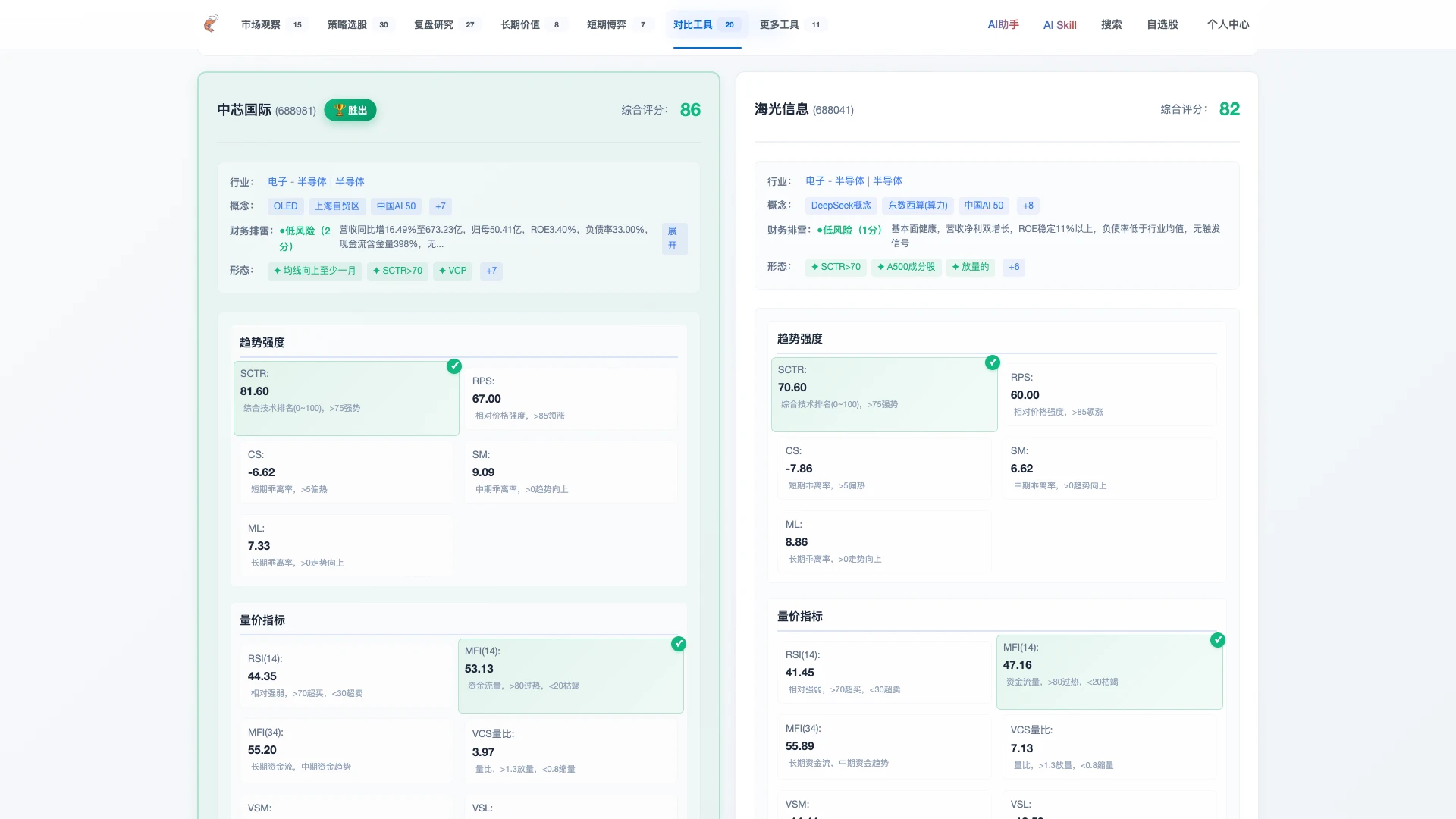
Task: Click the RSI(14) value 41.45
Action: (800, 673)
